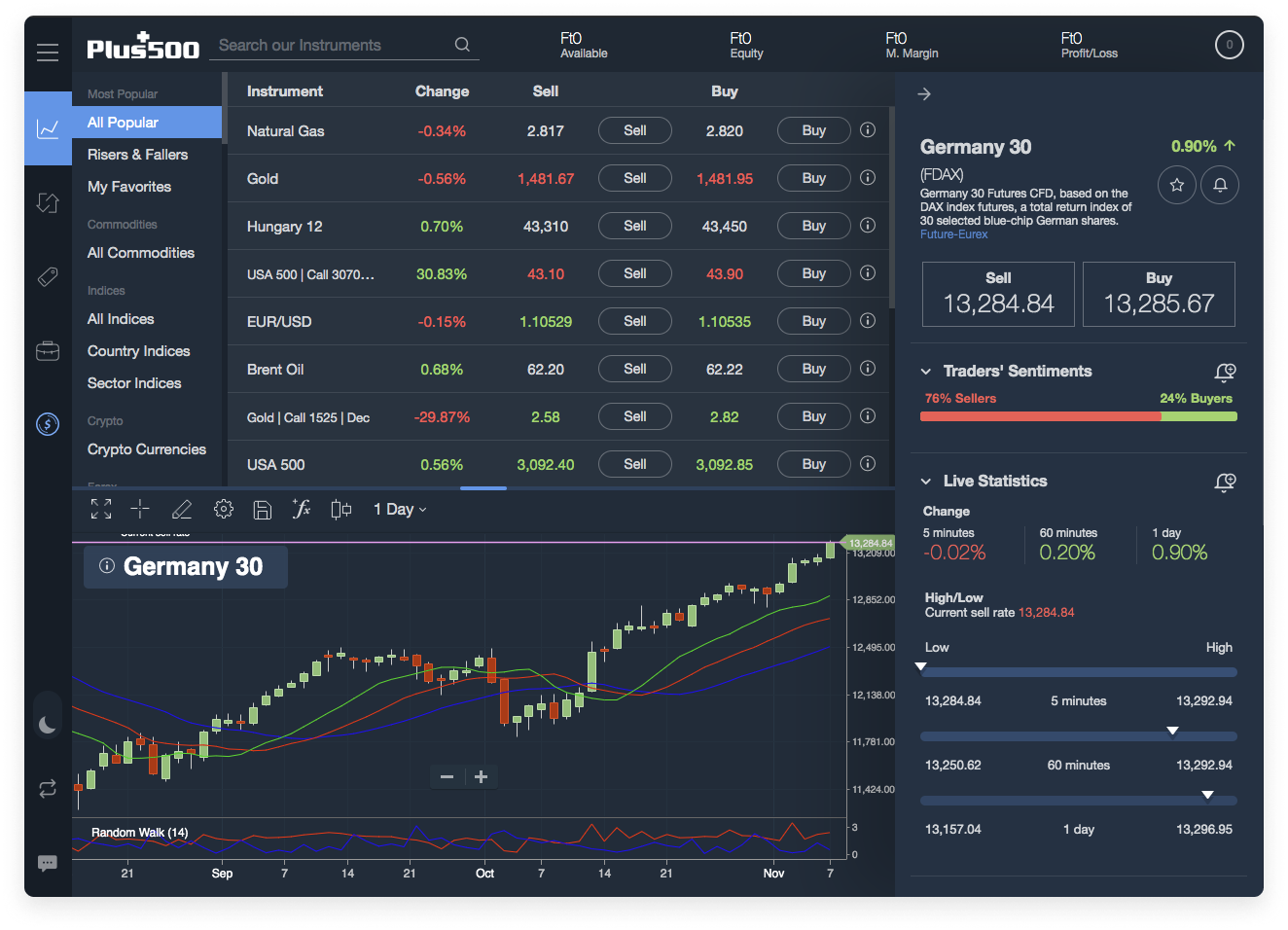The image size is (1288, 930).
Task: Enable the crosshair cursor tool
Action: (139, 508)
